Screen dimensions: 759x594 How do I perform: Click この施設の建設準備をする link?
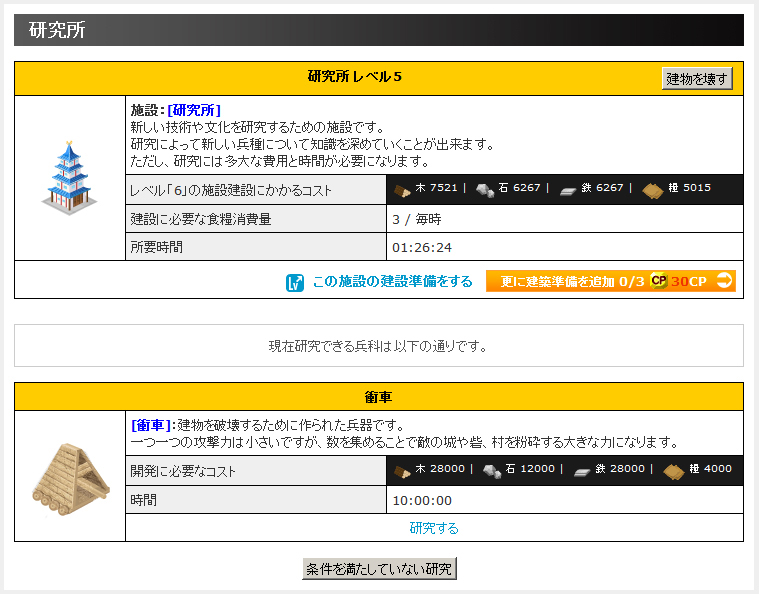pos(392,282)
